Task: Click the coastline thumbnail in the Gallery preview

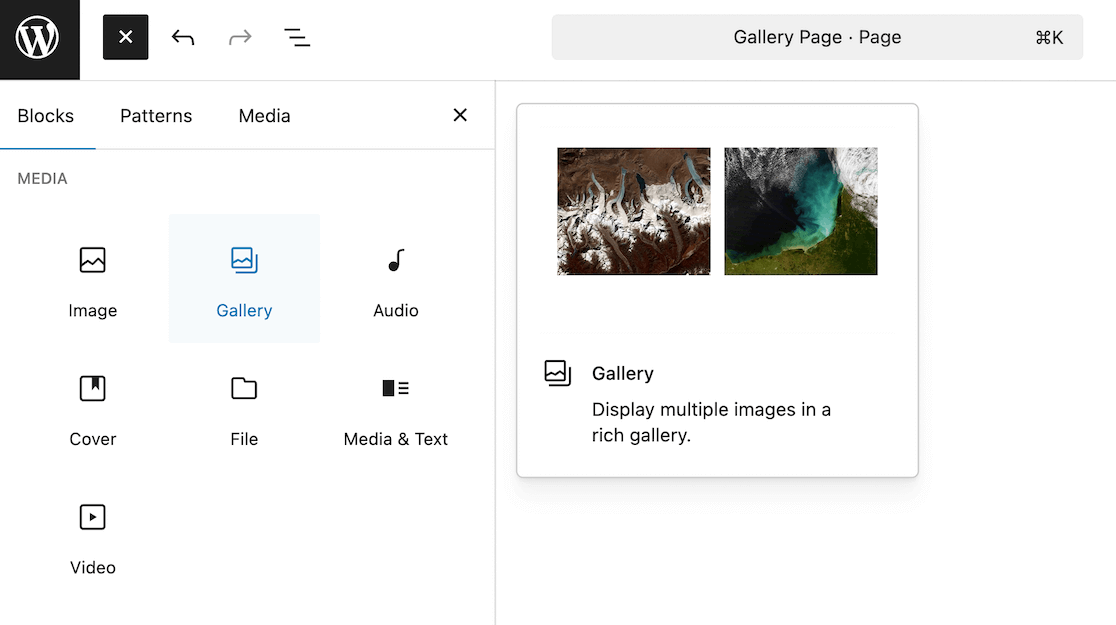Action: (800, 211)
